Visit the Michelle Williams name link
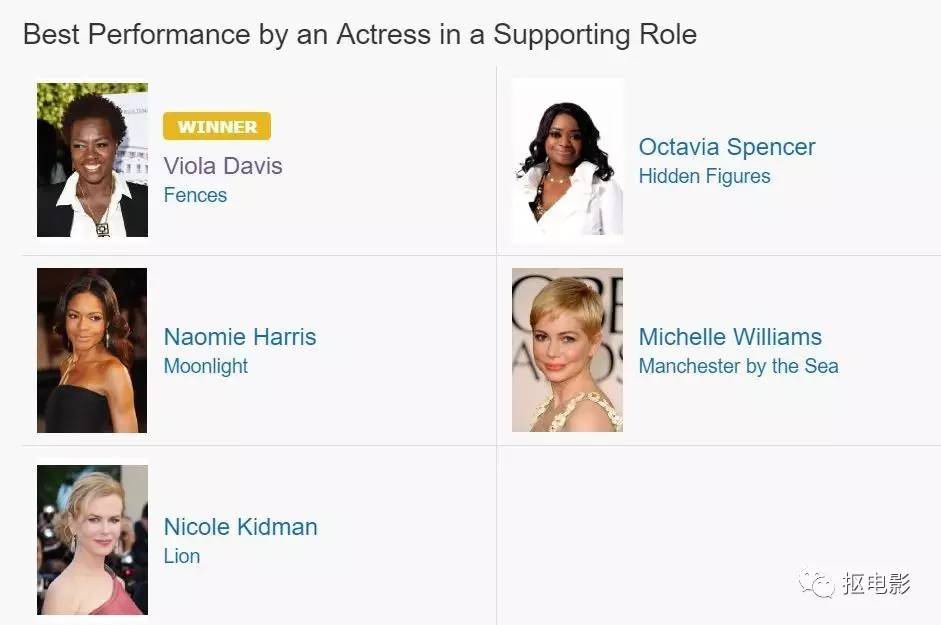Viewport: 941px width, 625px height. (730, 337)
